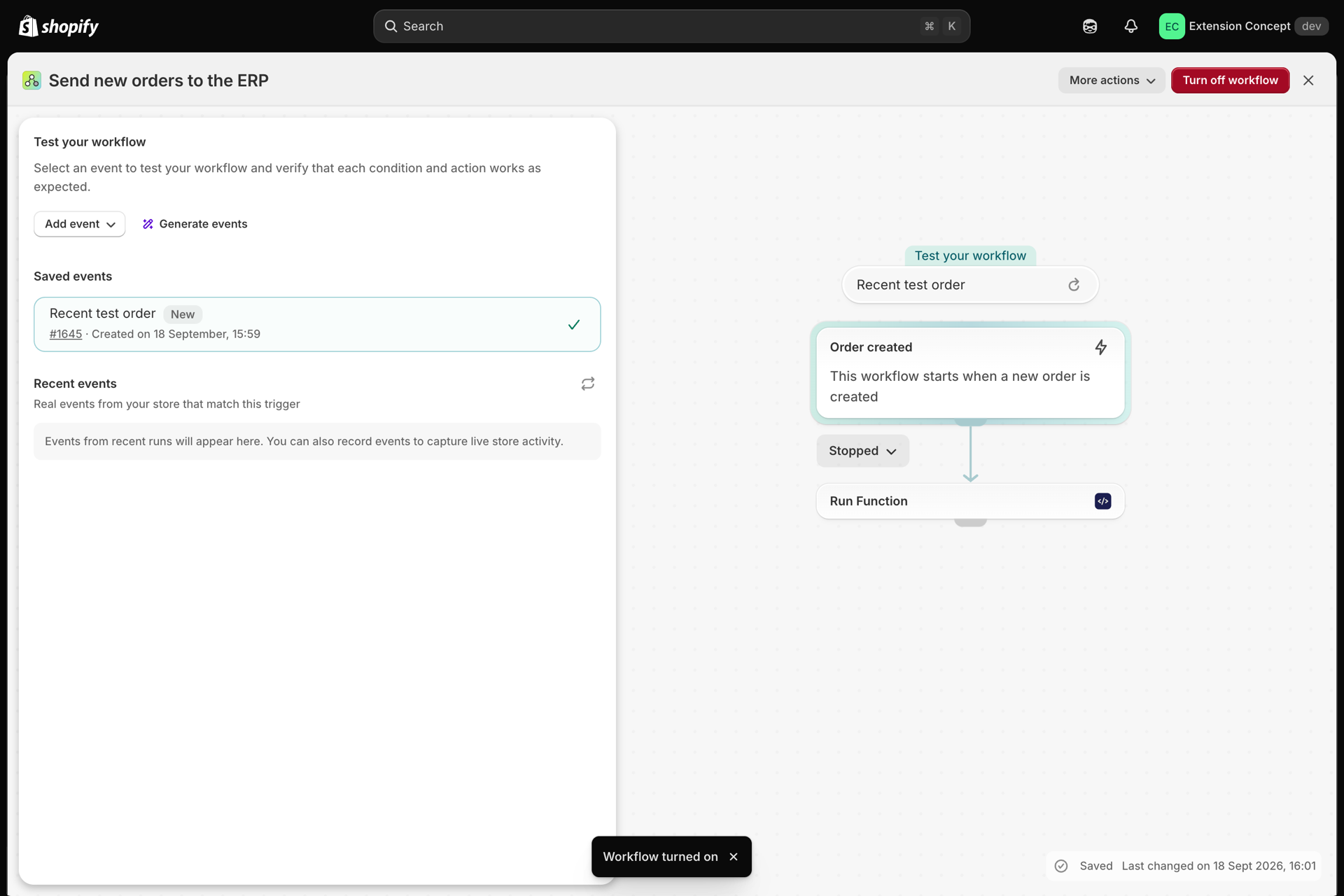Refresh the Recent events list

(x=588, y=384)
